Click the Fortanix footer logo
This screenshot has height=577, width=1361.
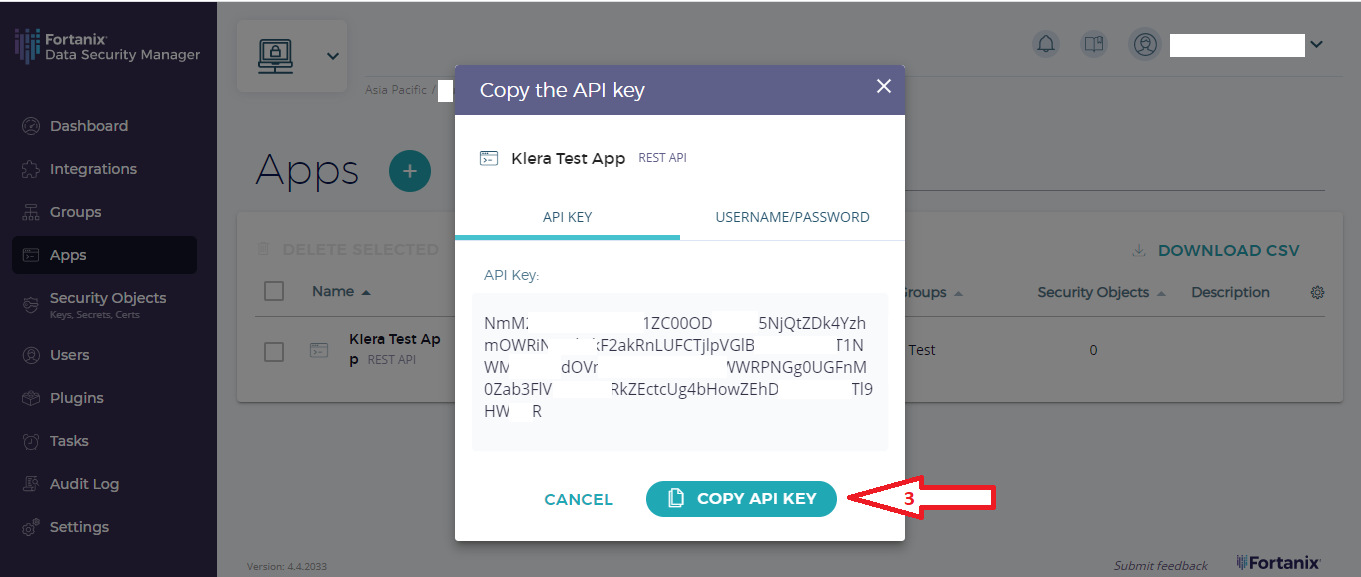coord(1279,562)
